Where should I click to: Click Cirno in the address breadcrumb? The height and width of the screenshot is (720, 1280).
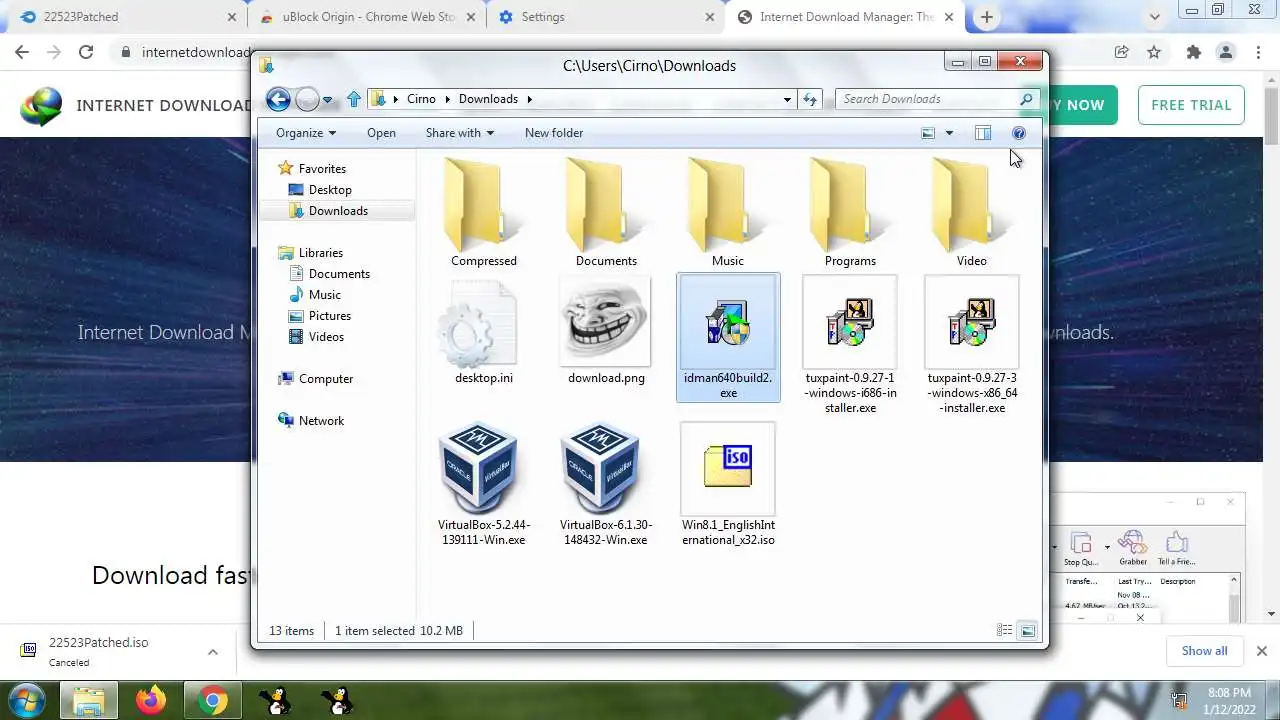tap(421, 99)
